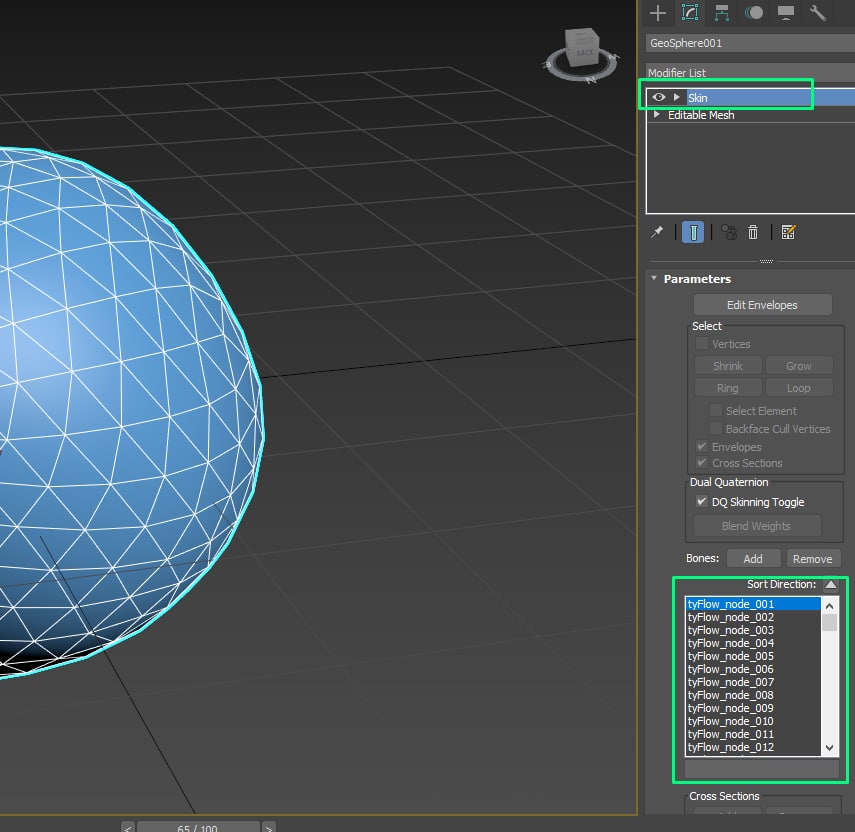Expand the Skin modifier sub-objects

point(676,97)
